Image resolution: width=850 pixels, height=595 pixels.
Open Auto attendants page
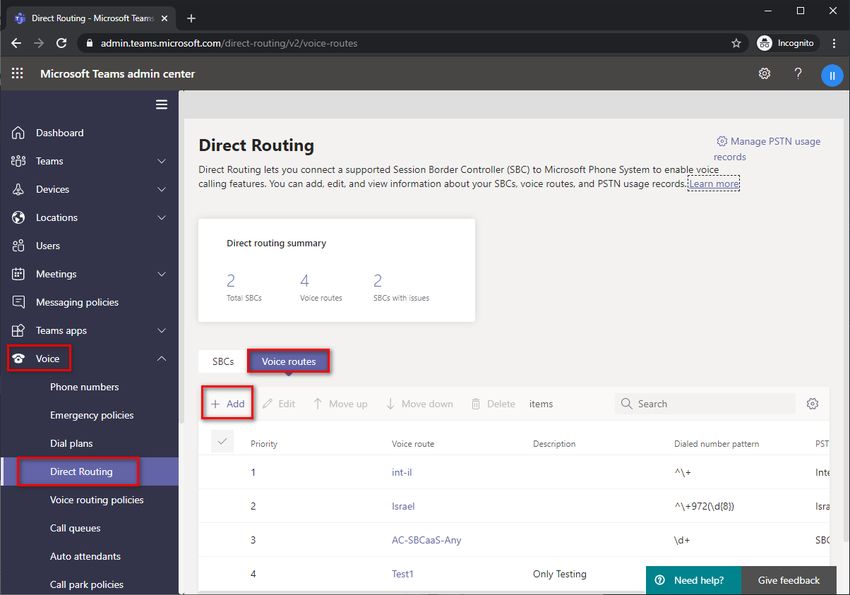[x=85, y=556]
